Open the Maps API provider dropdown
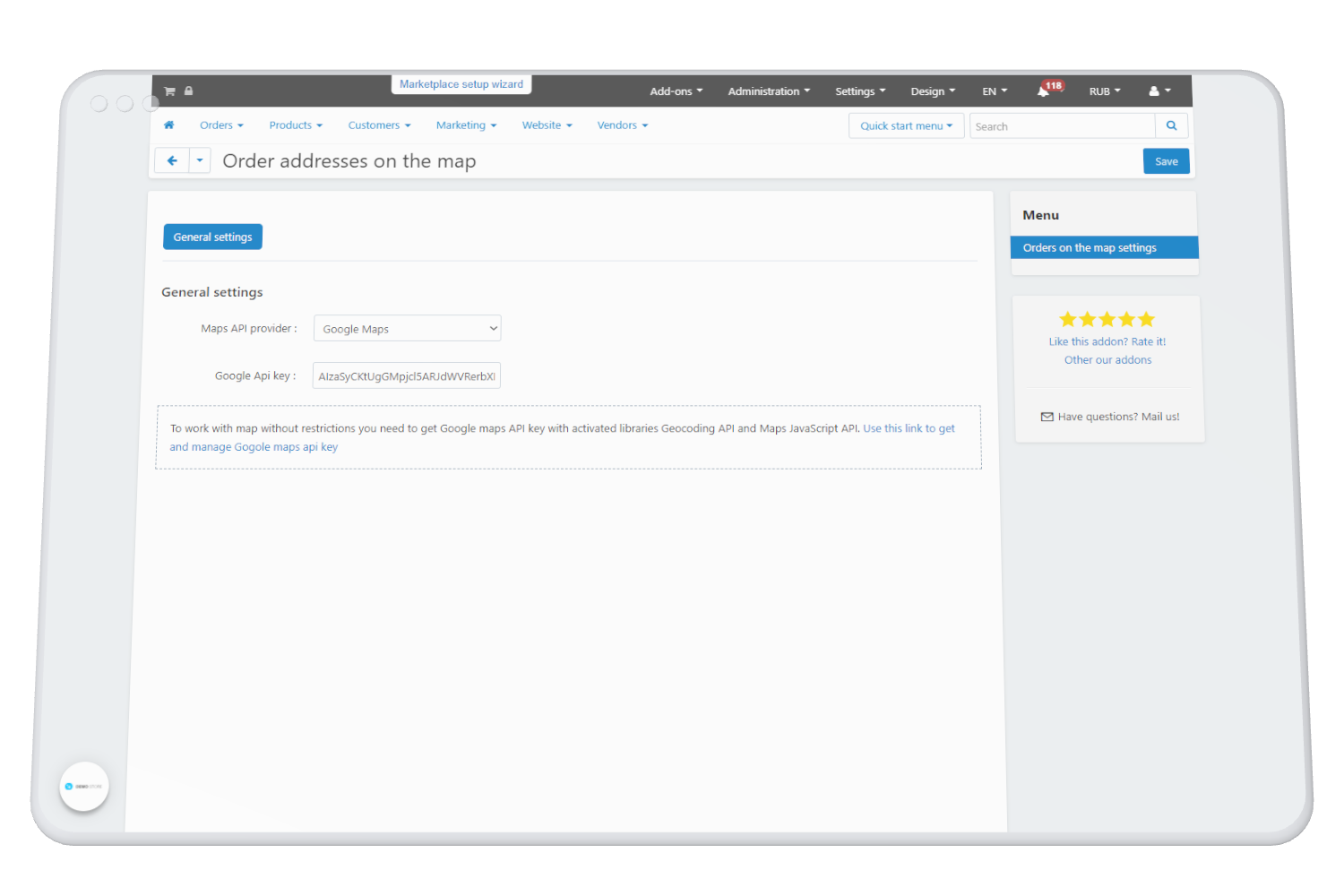Image resolution: width=1344 pixels, height=896 pixels. pyautogui.click(x=407, y=329)
